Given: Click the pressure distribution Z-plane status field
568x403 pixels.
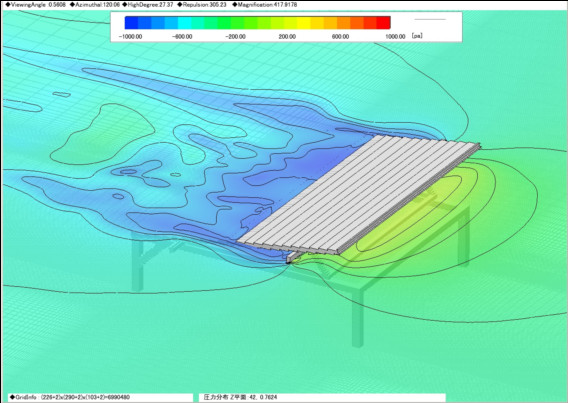Looking at the screenshot, I should click(x=322, y=397).
